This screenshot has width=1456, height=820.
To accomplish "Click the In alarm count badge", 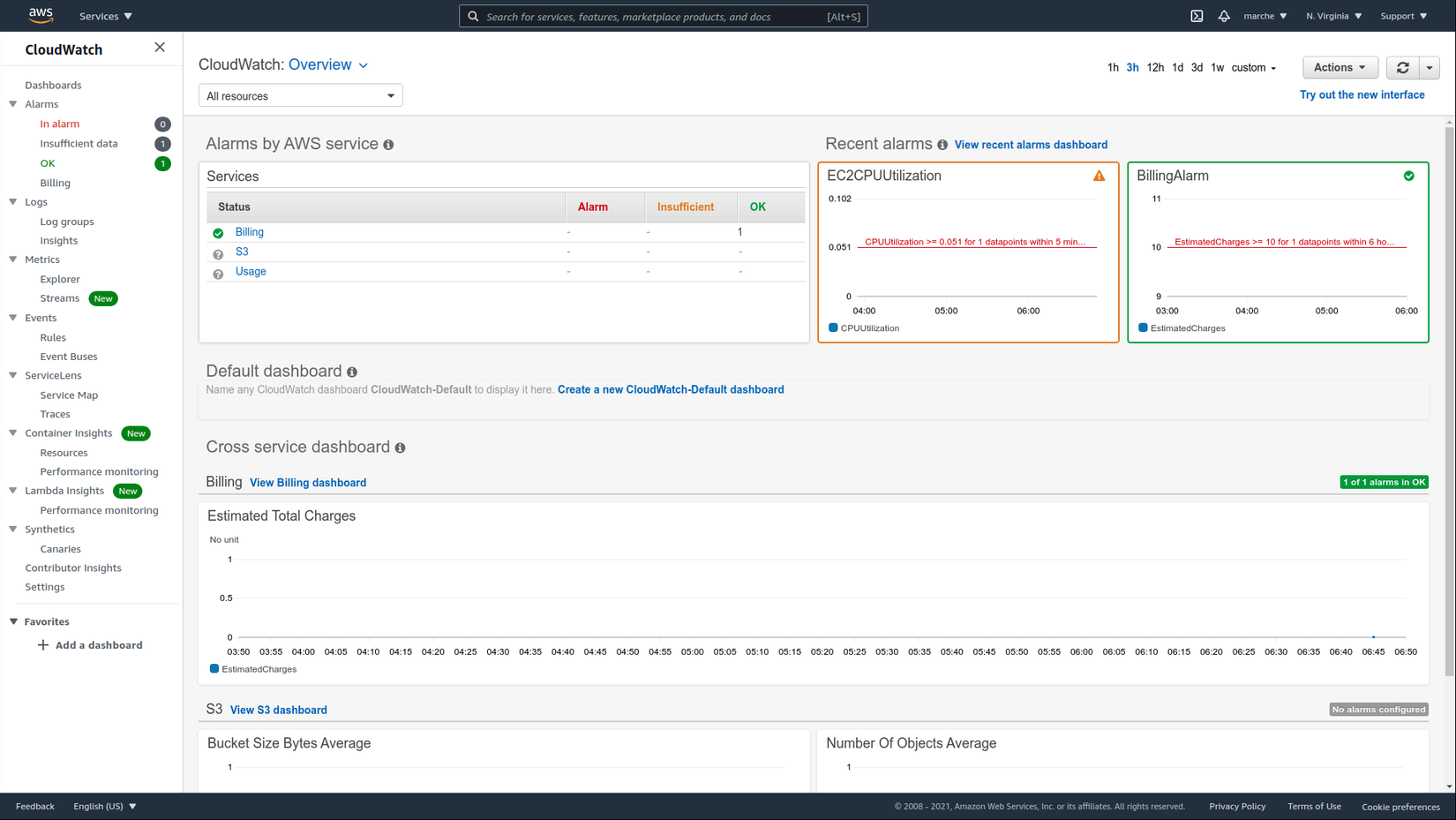I will click(x=162, y=124).
